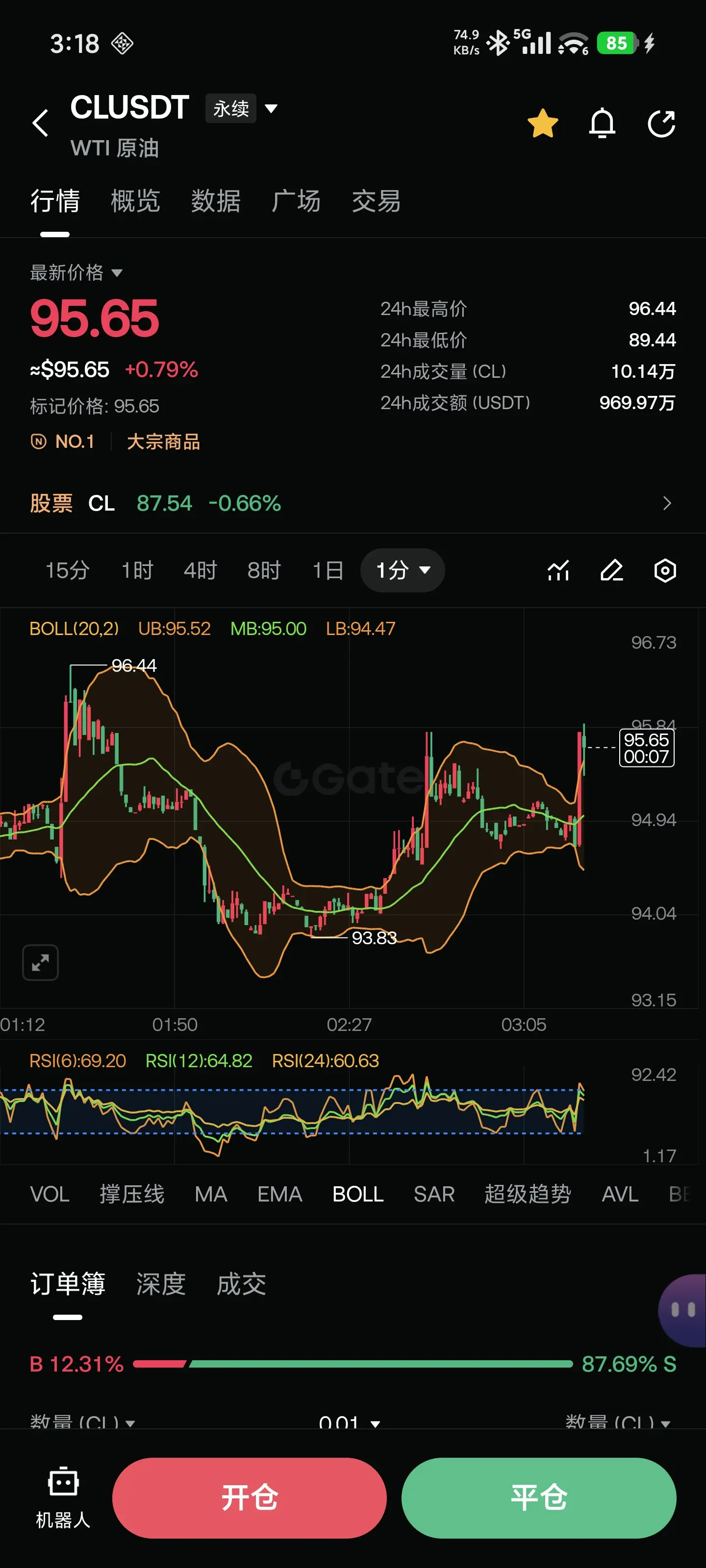Viewport: 706px width, 1568px height.
Task: Open the chart indicators icon
Action: 558,570
